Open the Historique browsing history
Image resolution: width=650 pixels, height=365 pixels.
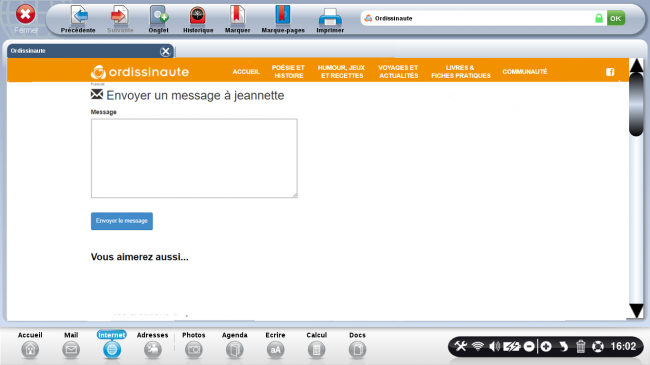198,19
